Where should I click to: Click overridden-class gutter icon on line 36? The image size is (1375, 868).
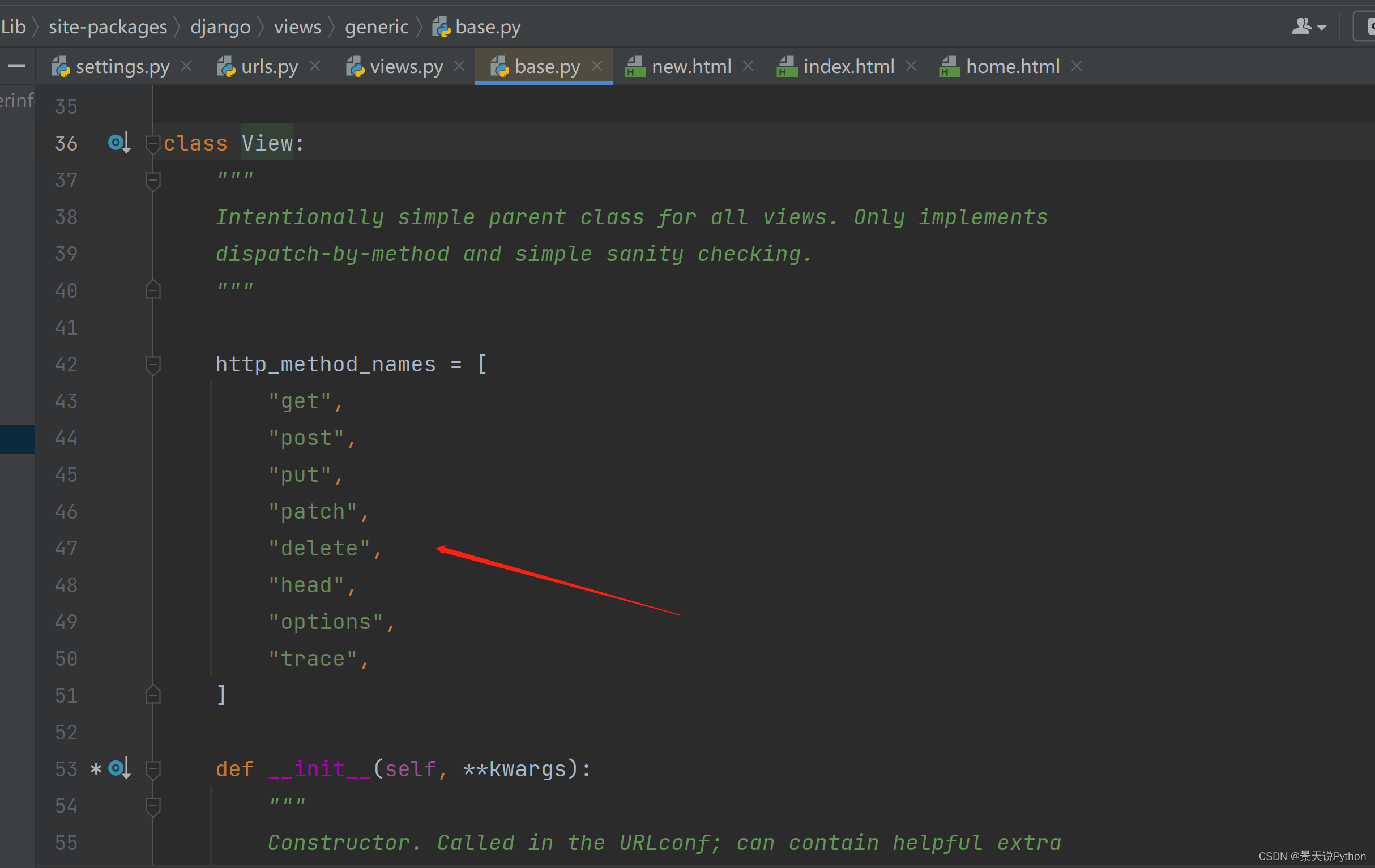[x=119, y=143]
